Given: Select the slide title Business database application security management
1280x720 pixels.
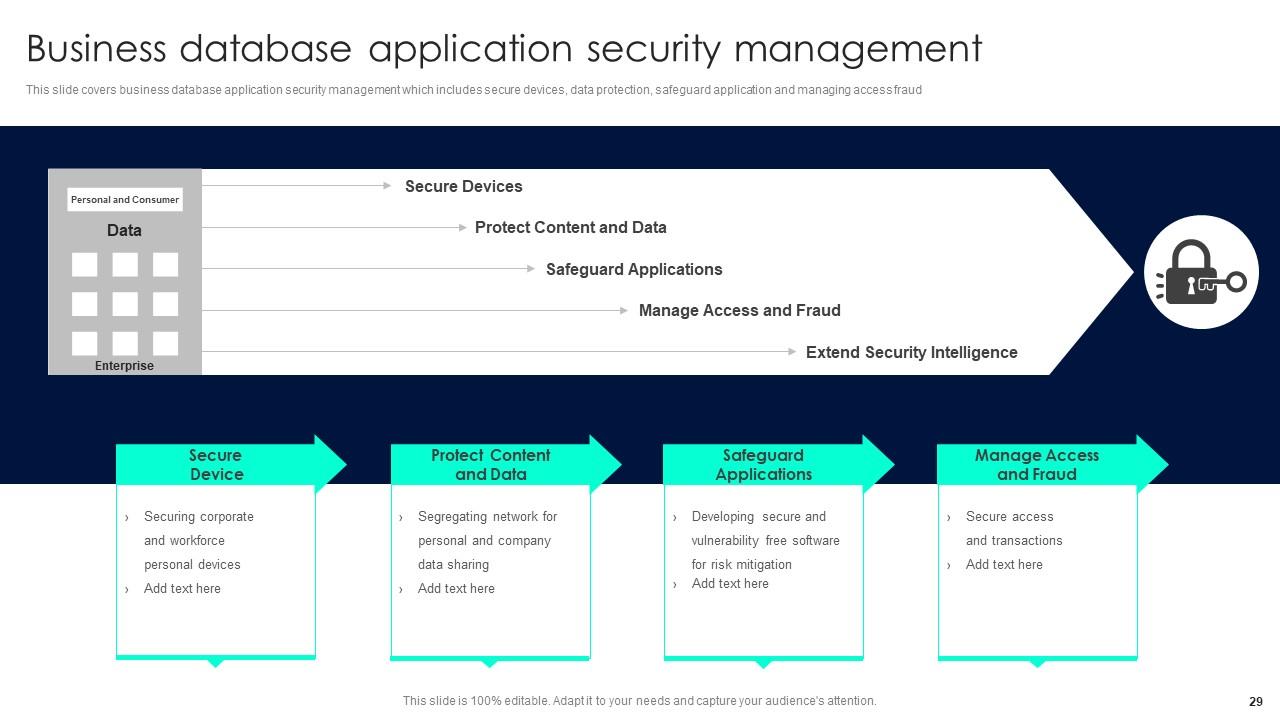Looking at the screenshot, I should click(x=504, y=48).
